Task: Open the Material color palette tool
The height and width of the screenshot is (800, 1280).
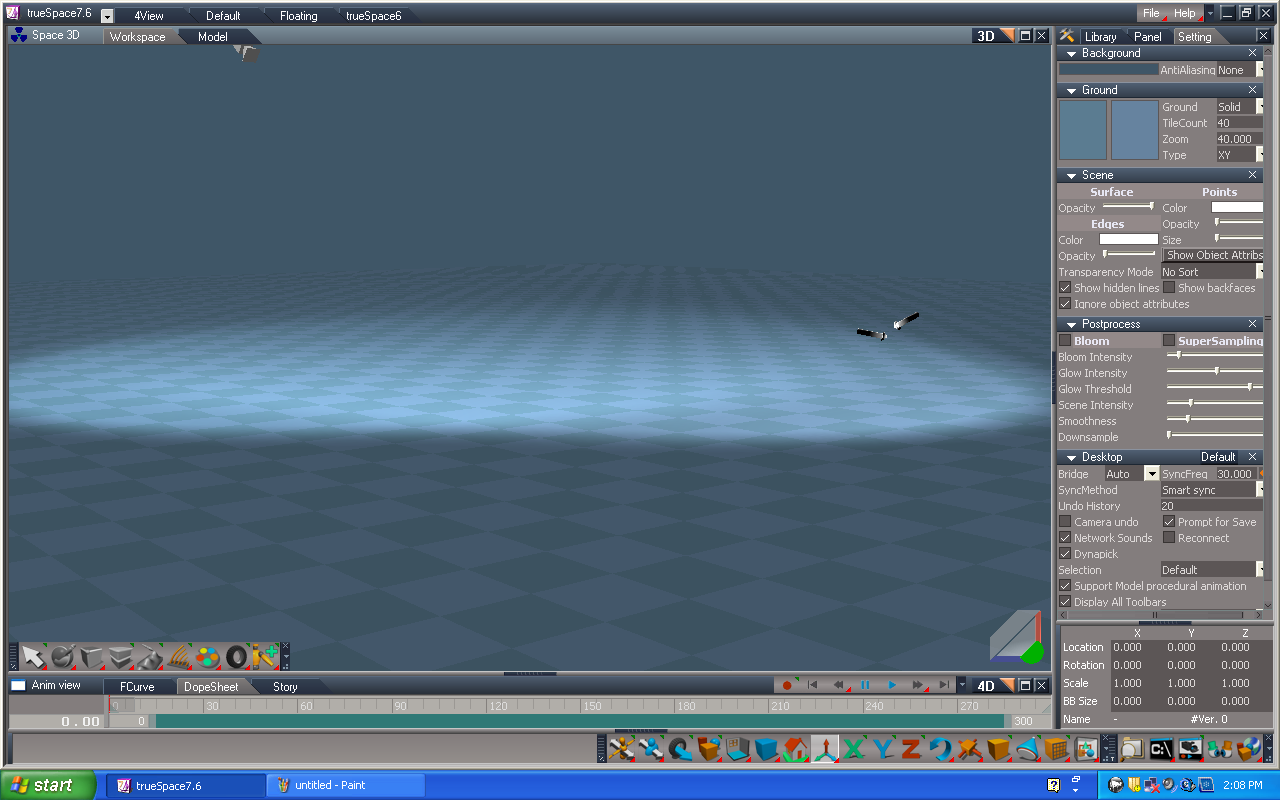Action: (206, 657)
